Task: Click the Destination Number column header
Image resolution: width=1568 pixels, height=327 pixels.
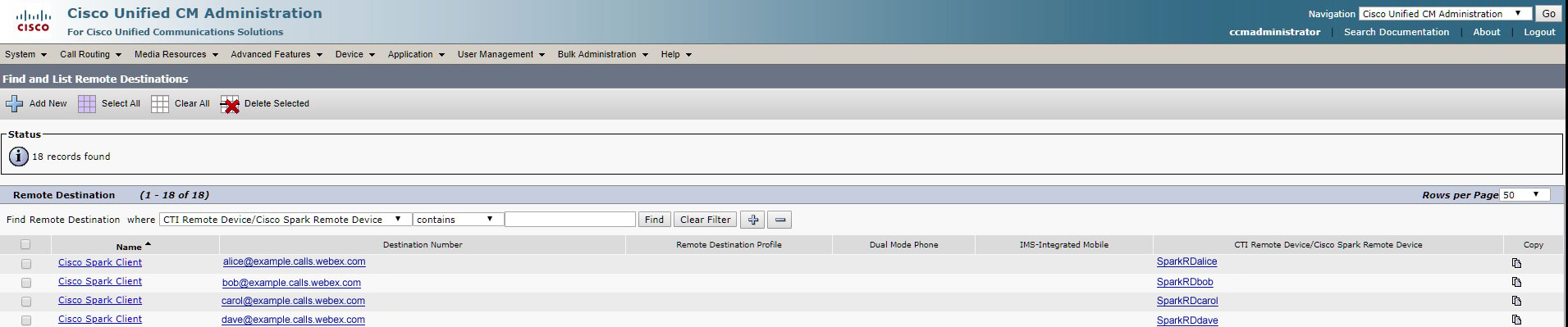Action: [423, 245]
